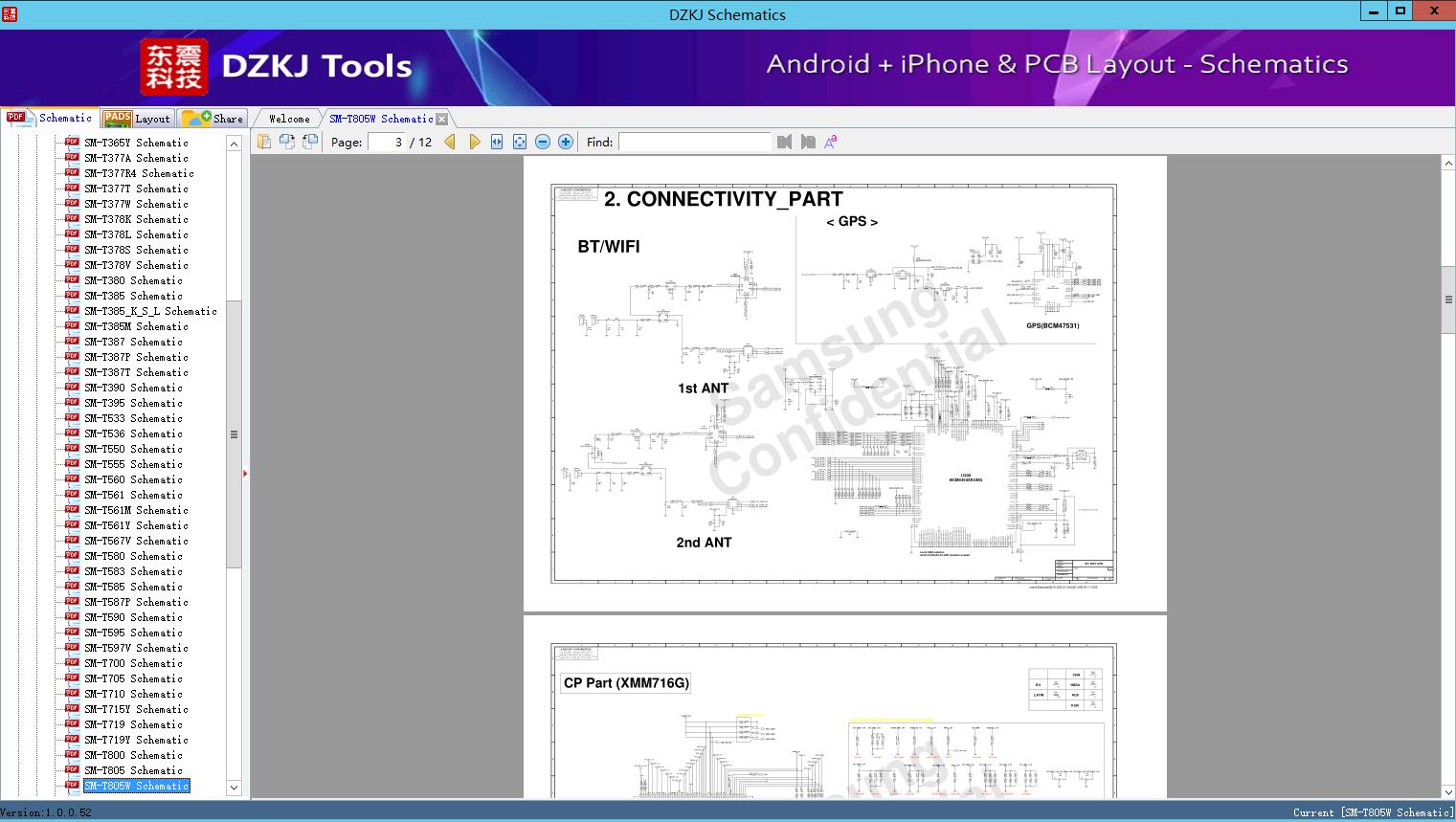Select SM-T378K Schematic
Viewport: 1456px width, 822px height.
tap(136, 219)
